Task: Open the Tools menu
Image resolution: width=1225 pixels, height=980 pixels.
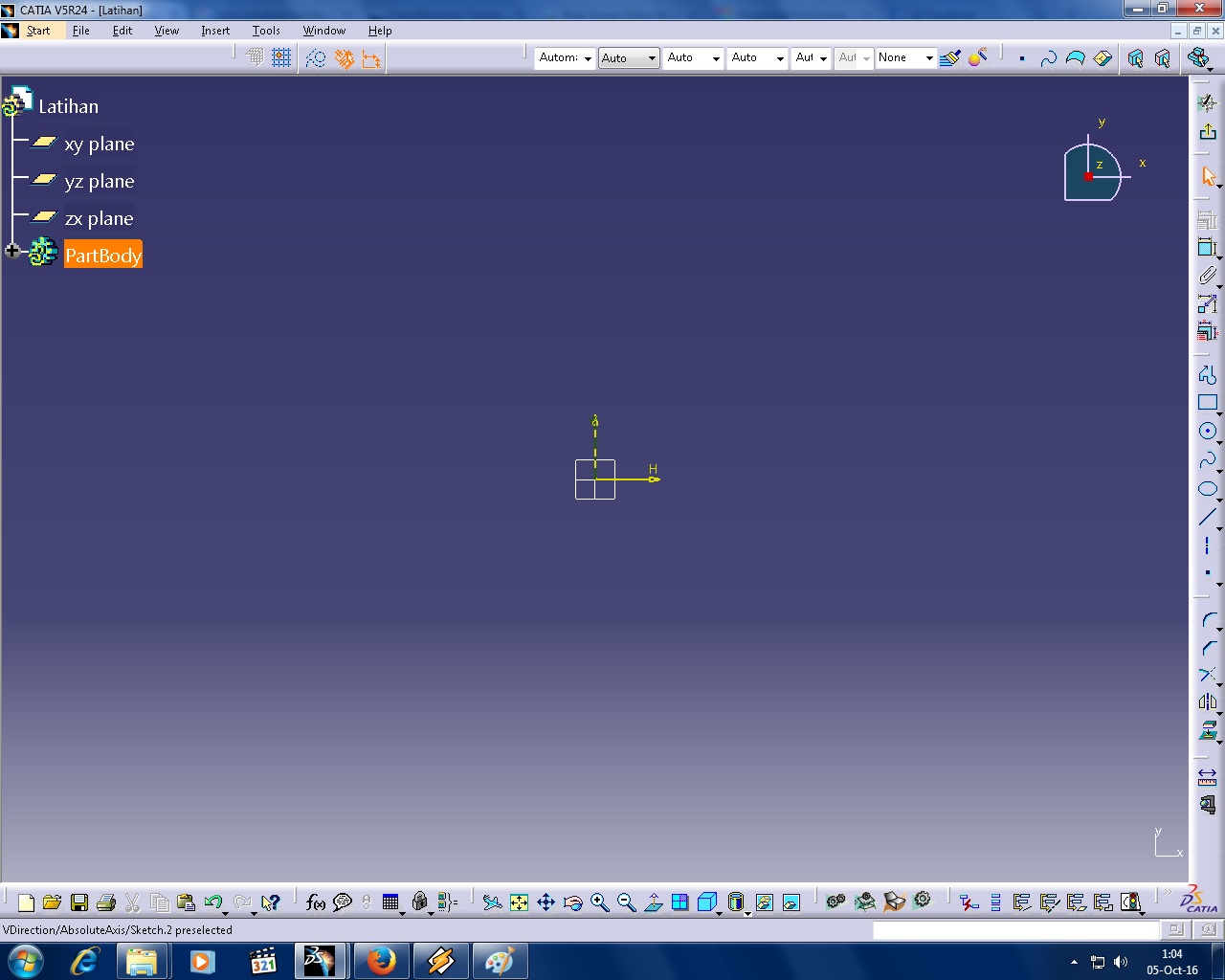Action: point(266,31)
